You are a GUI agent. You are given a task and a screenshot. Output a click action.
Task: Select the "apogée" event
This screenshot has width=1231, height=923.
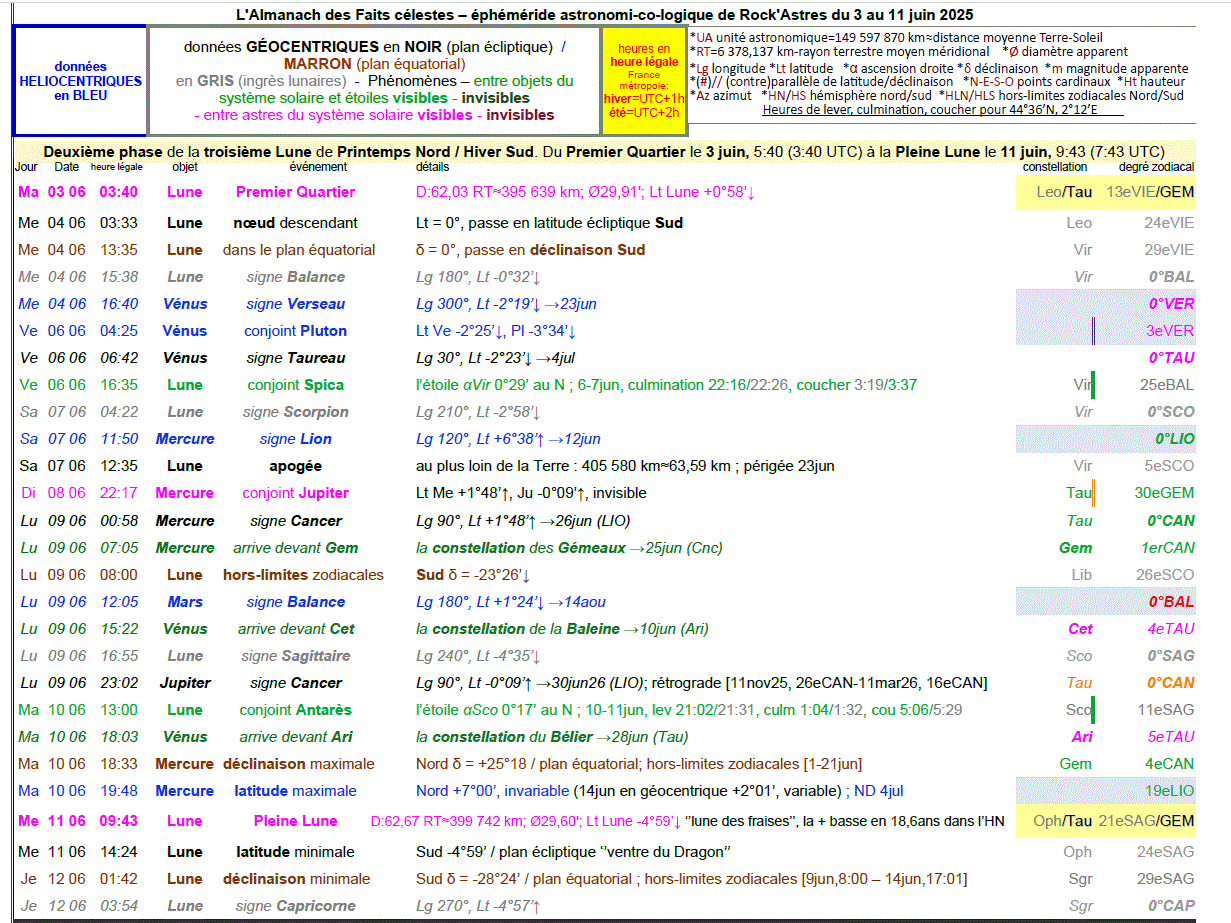point(295,466)
